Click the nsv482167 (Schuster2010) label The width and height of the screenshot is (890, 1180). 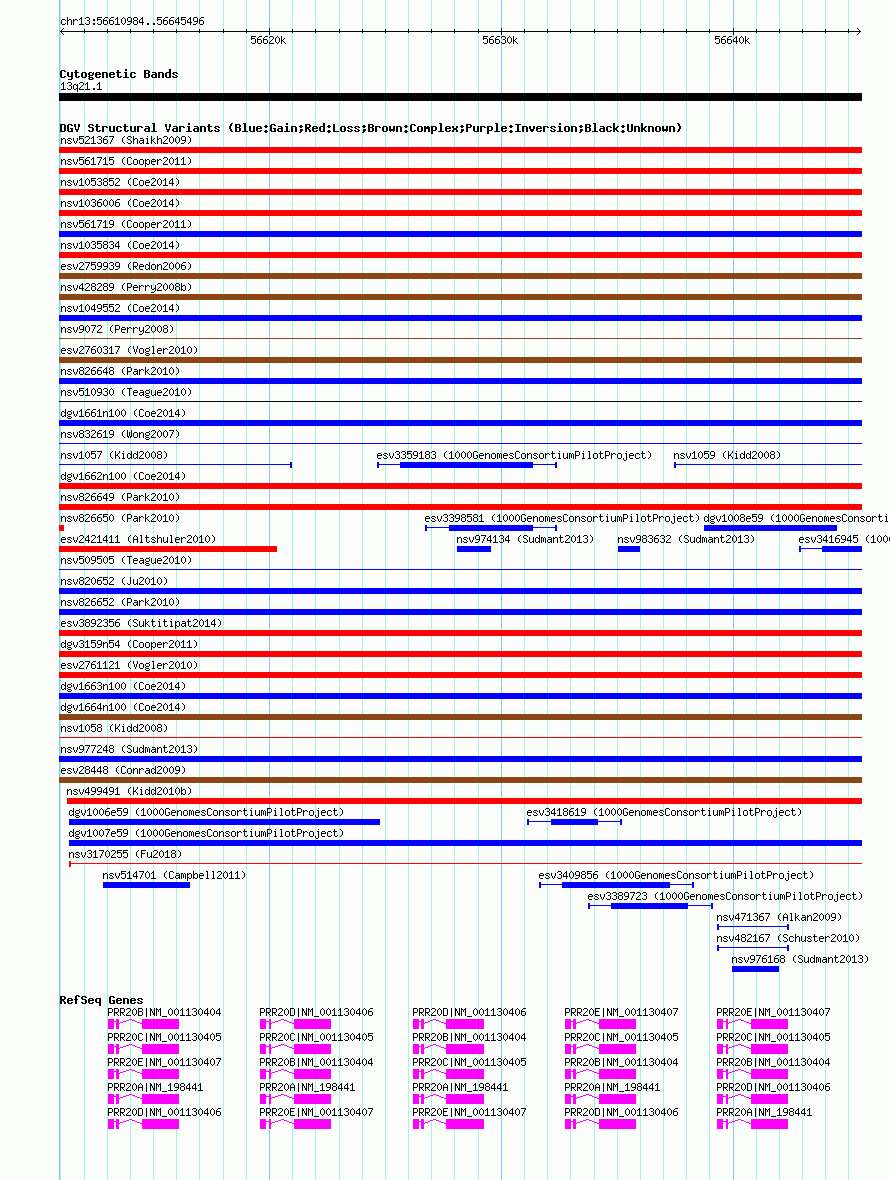coord(788,939)
